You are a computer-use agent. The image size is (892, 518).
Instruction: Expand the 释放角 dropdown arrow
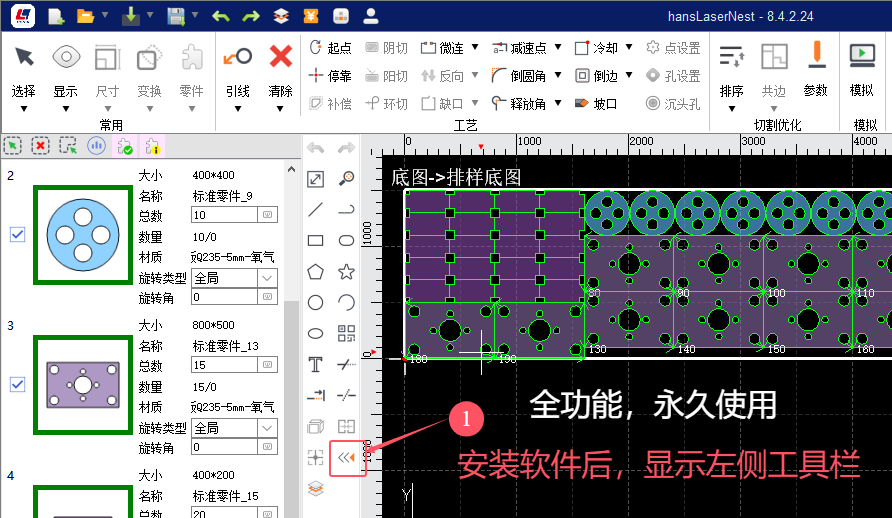pyautogui.click(x=558, y=103)
